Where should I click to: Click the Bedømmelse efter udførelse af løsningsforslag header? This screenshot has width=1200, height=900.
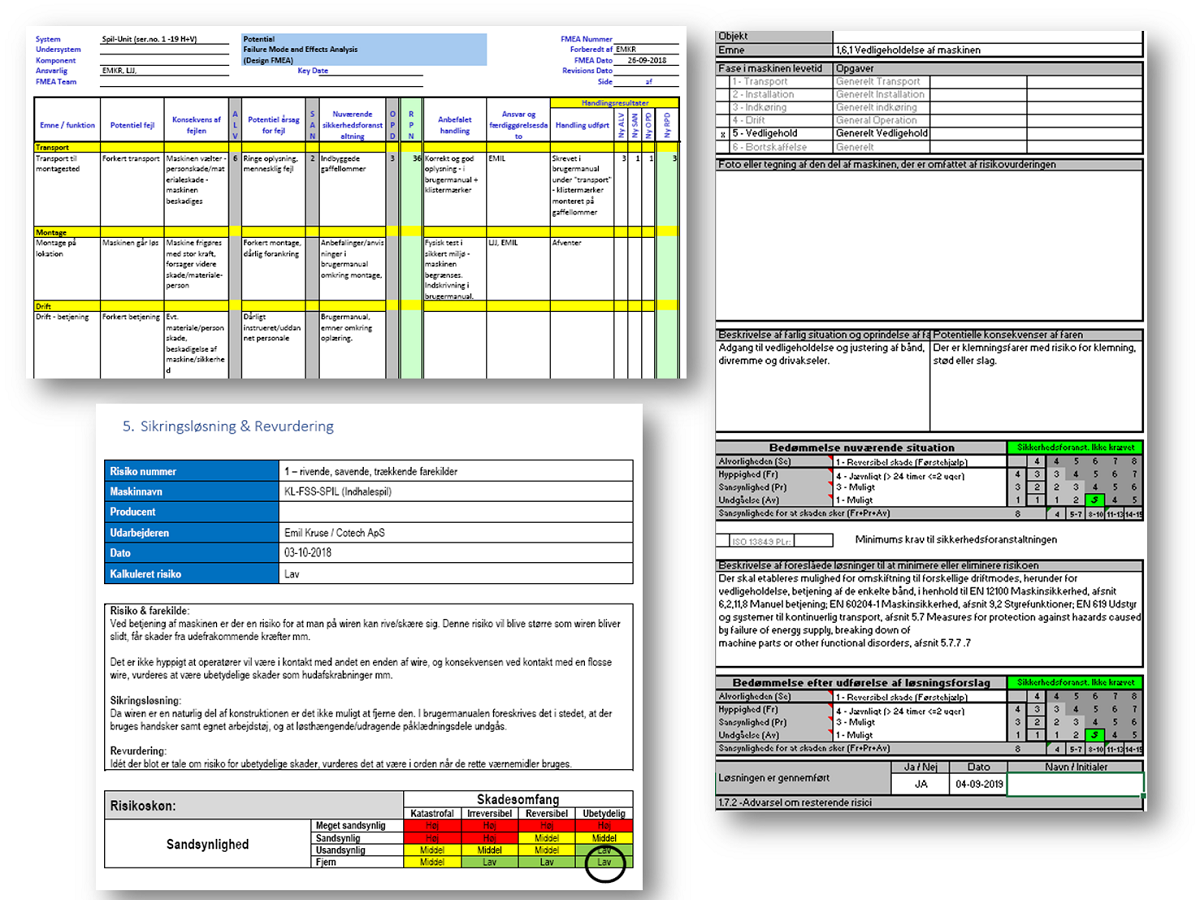click(862, 683)
